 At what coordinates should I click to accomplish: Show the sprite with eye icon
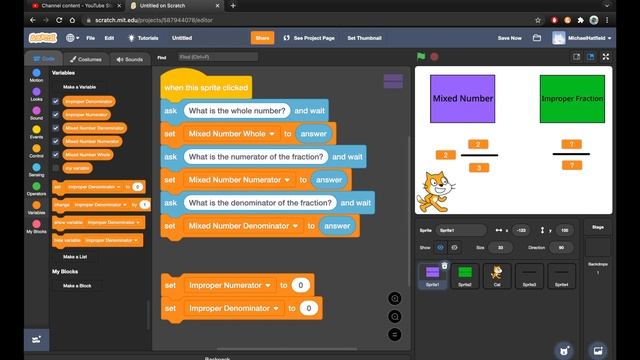coord(440,247)
